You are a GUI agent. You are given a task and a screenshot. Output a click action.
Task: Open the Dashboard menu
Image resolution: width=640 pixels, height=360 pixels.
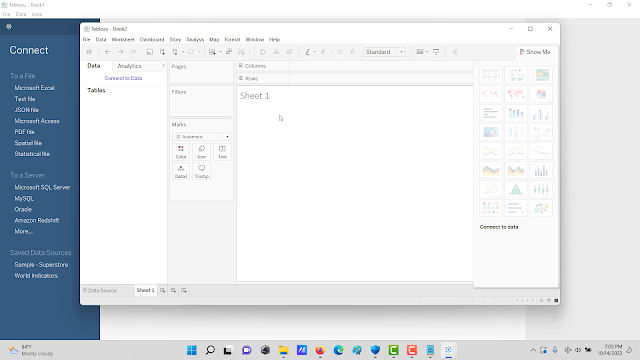click(152, 40)
